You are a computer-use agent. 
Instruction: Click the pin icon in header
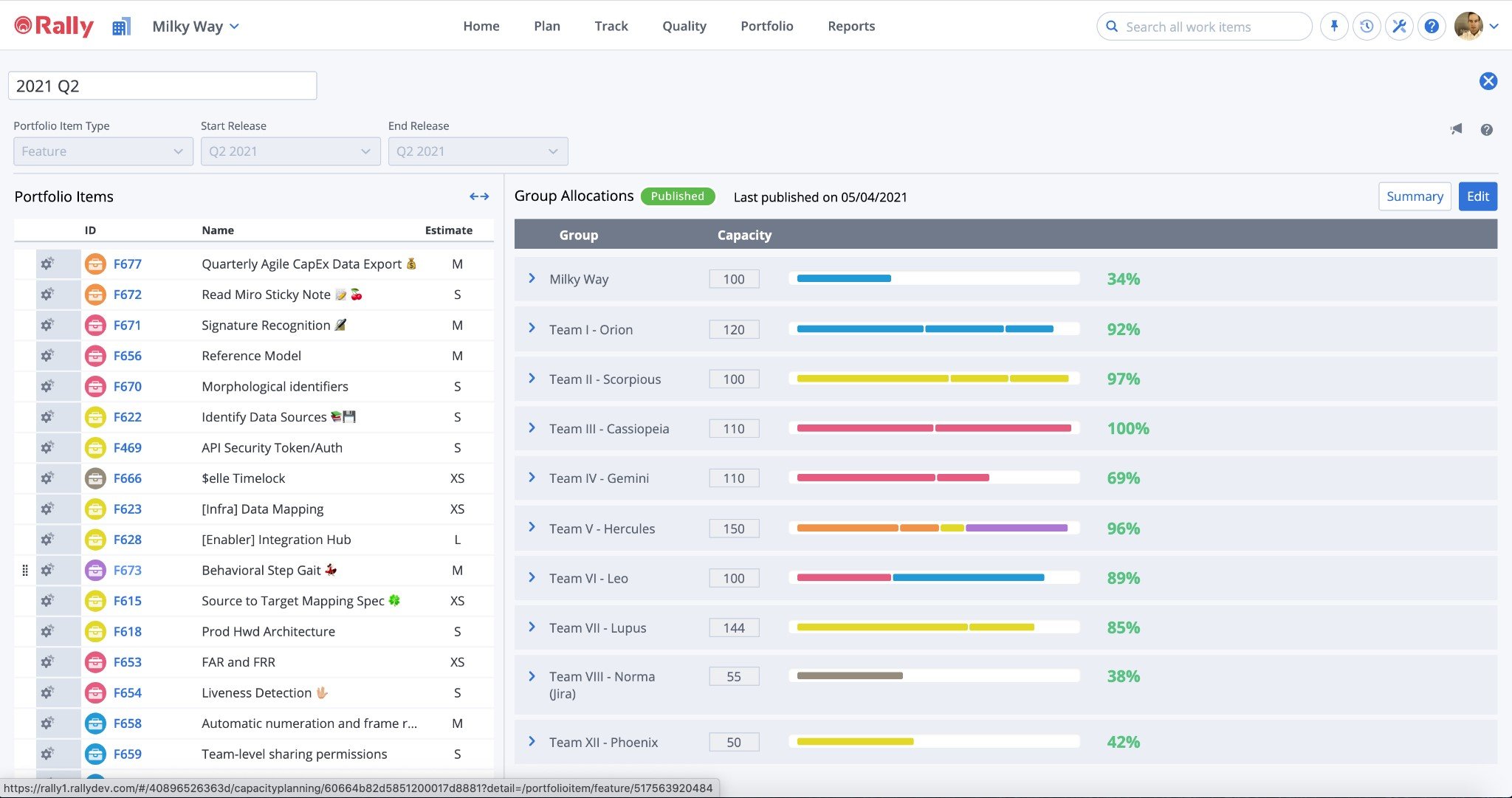coord(1334,27)
